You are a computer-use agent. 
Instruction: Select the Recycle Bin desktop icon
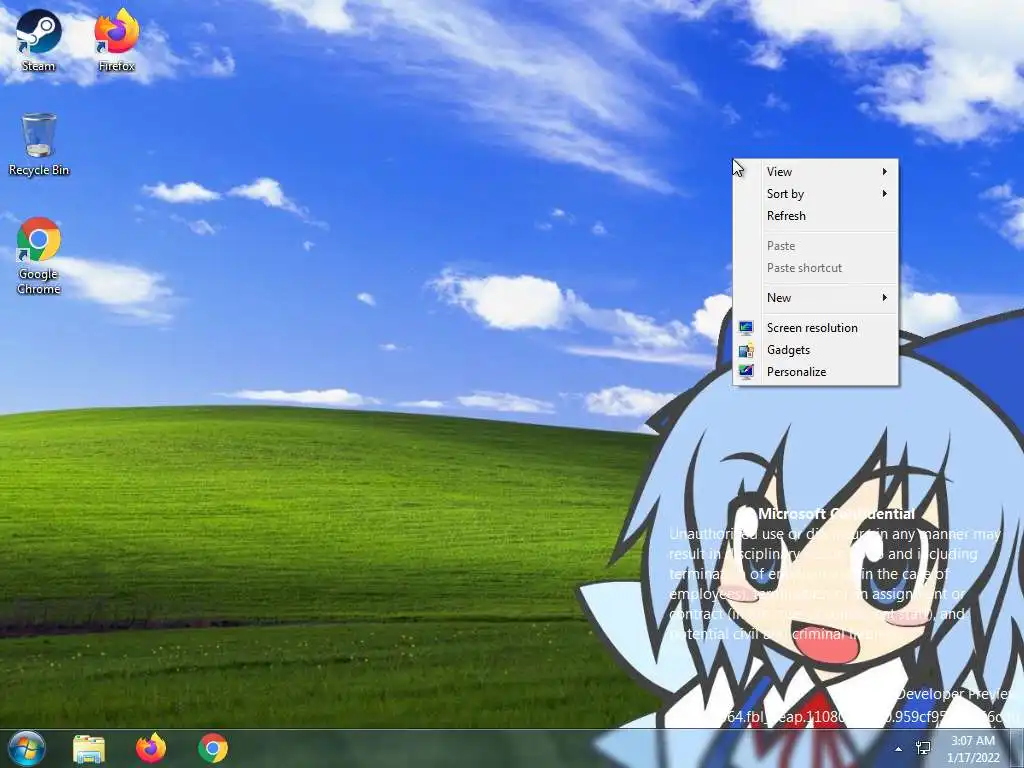tap(39, 144)
